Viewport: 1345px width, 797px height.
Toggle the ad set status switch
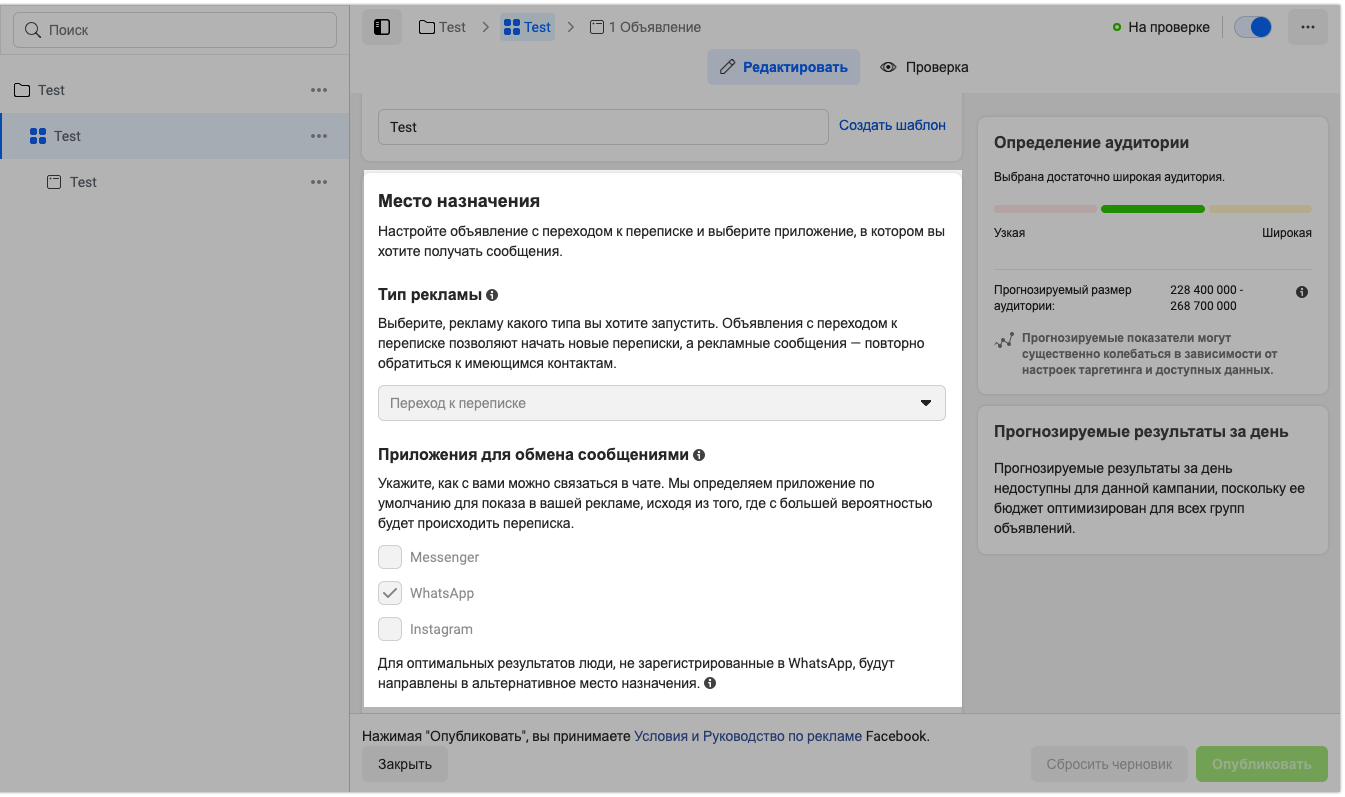[1252, 27]
